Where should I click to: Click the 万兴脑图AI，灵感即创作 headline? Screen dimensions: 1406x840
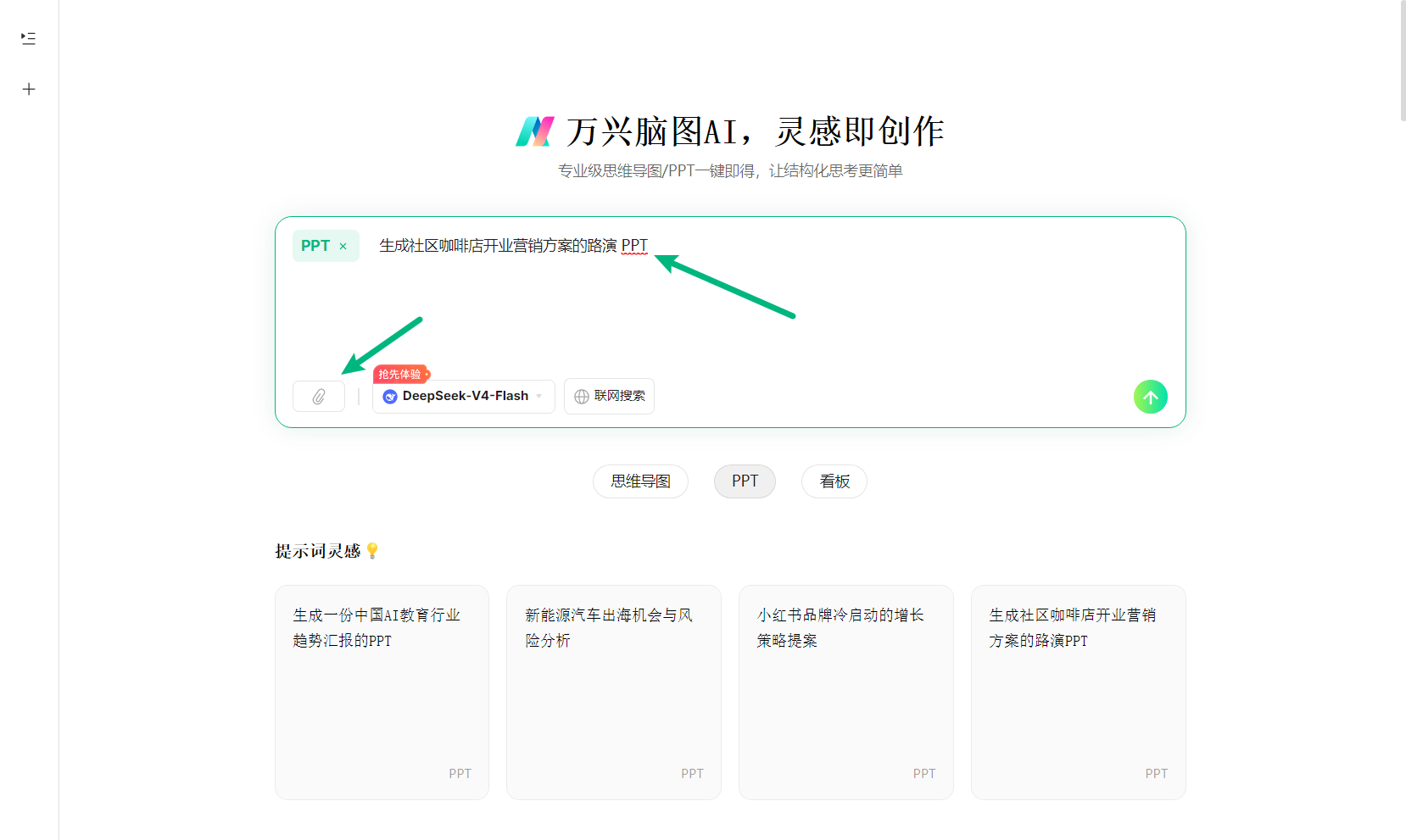[x=755, y=131]
